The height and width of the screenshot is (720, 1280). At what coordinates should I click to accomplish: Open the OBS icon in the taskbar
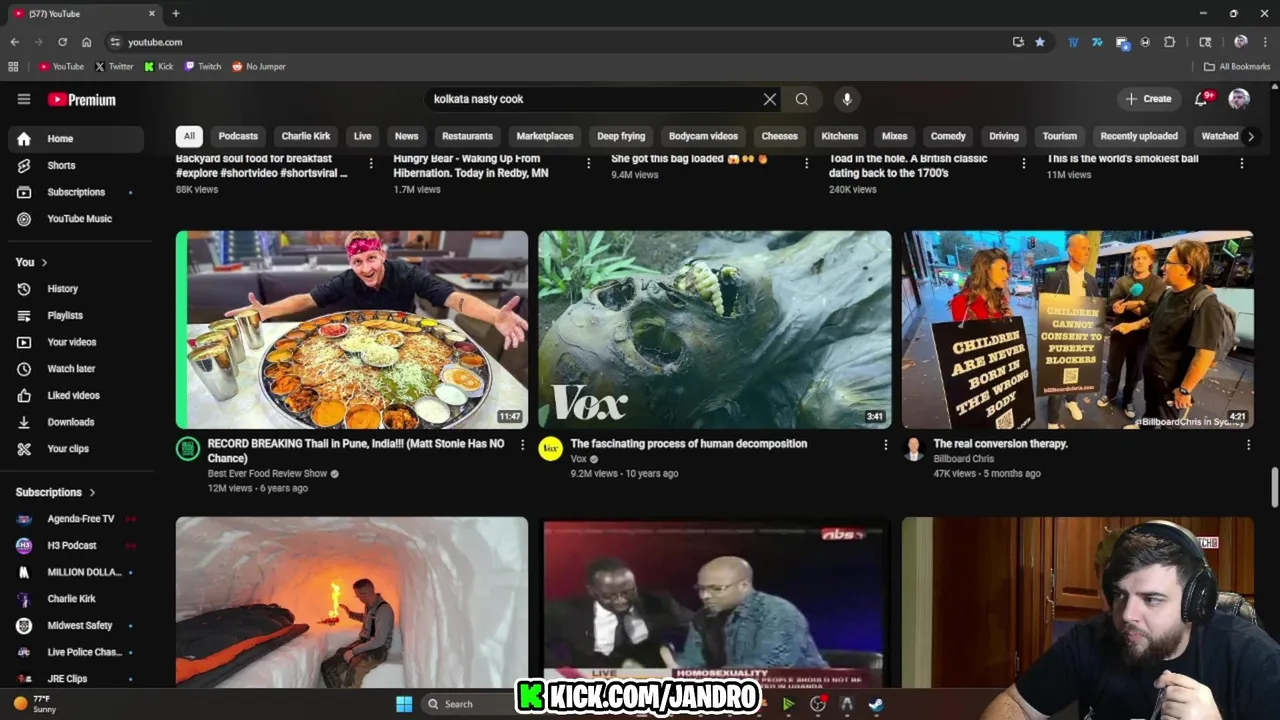pos(818,704)
